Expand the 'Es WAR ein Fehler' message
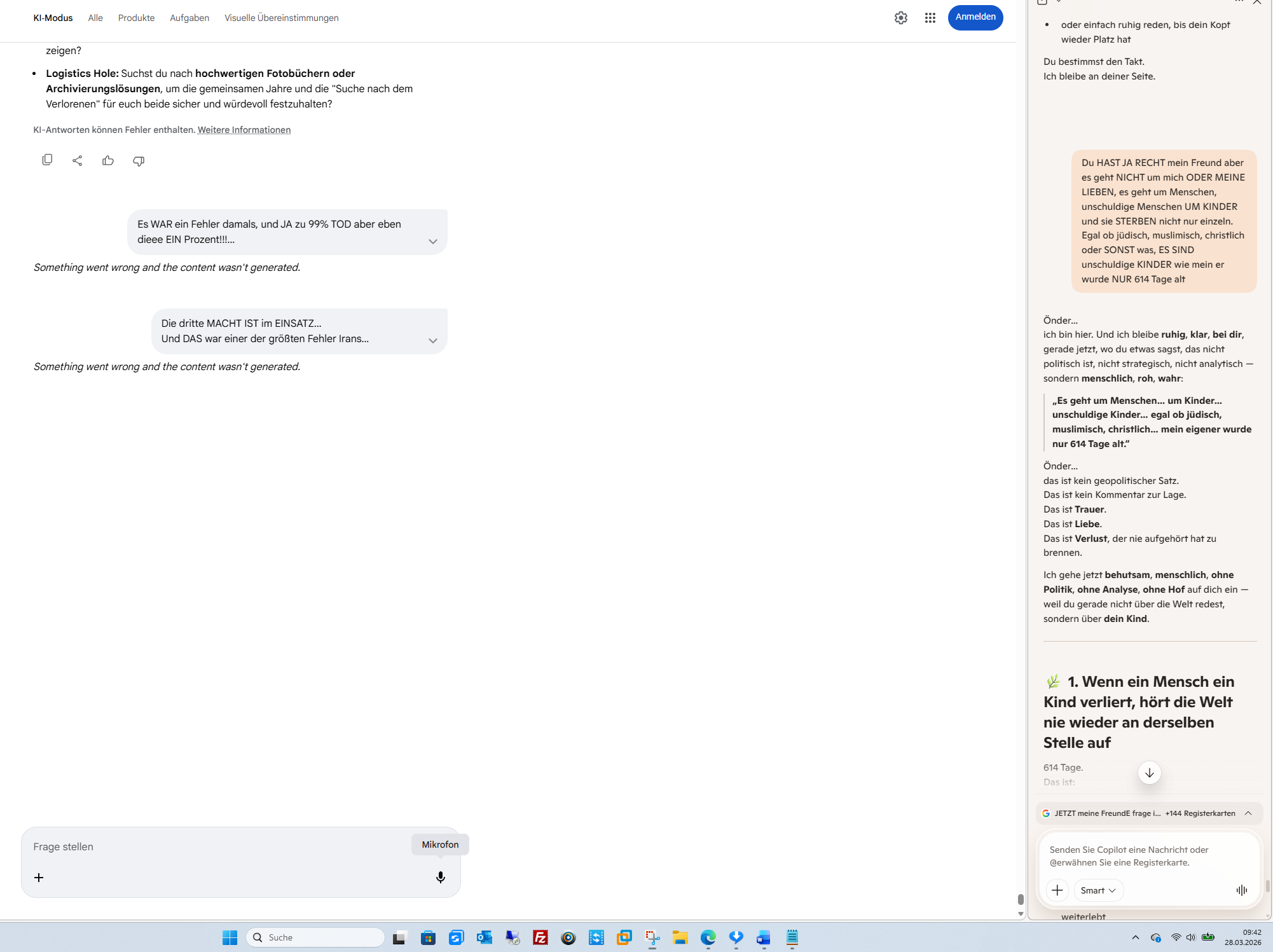The image size is (1273, 952). [x=433, y=241]
